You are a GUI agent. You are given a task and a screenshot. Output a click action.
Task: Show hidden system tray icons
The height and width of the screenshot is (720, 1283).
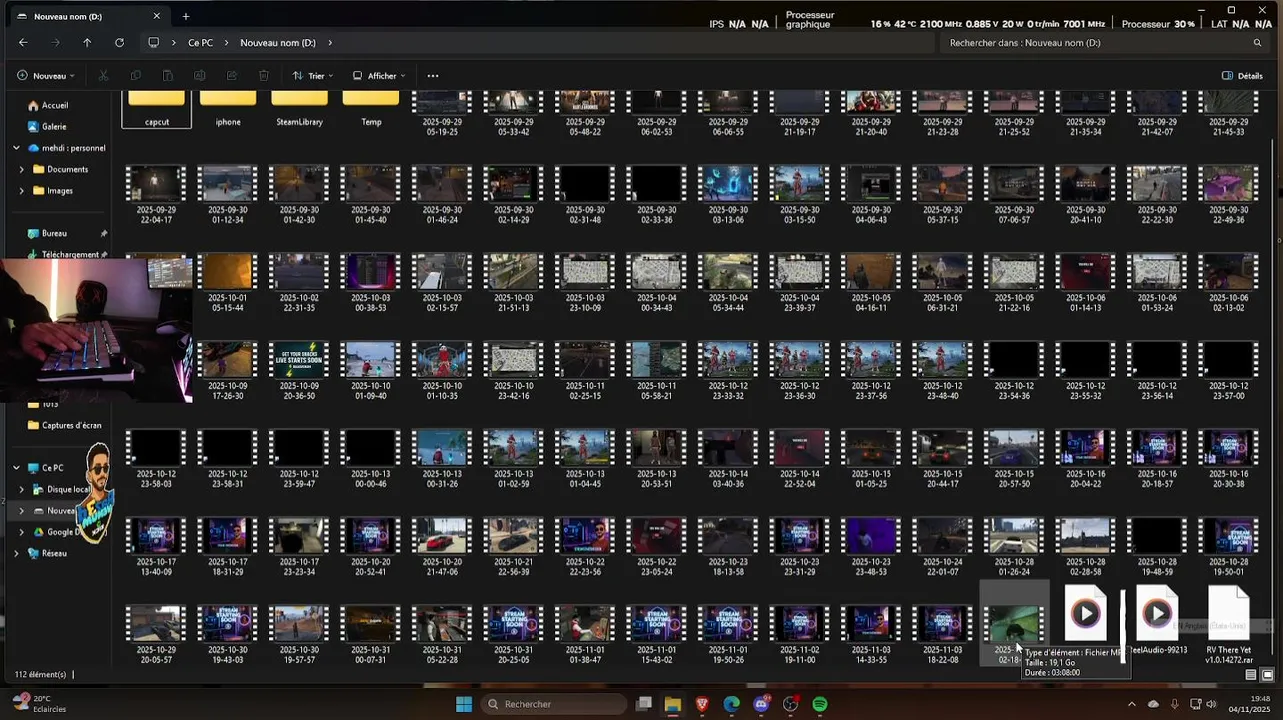tap(1132, 704)
